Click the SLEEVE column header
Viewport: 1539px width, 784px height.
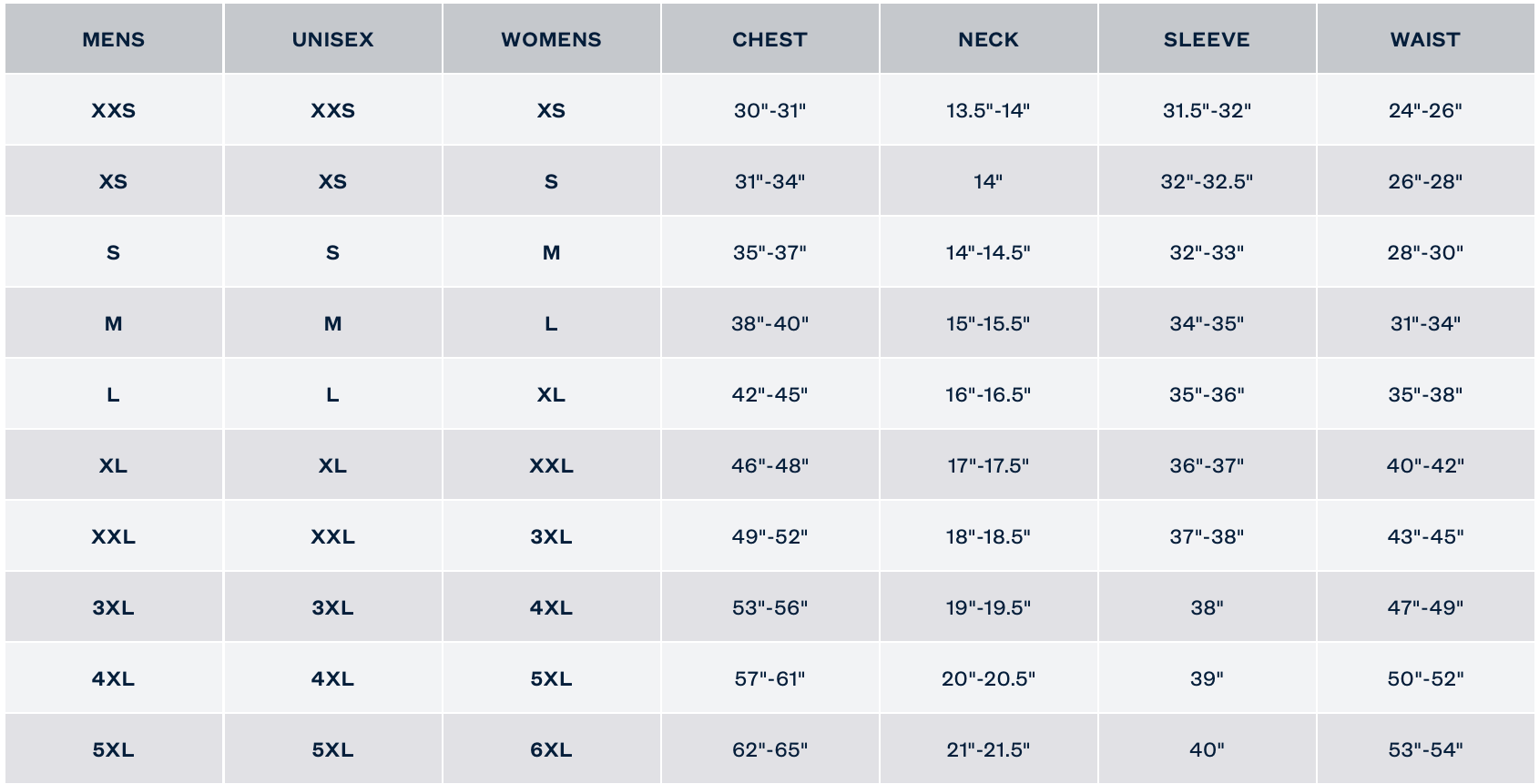1207,40
